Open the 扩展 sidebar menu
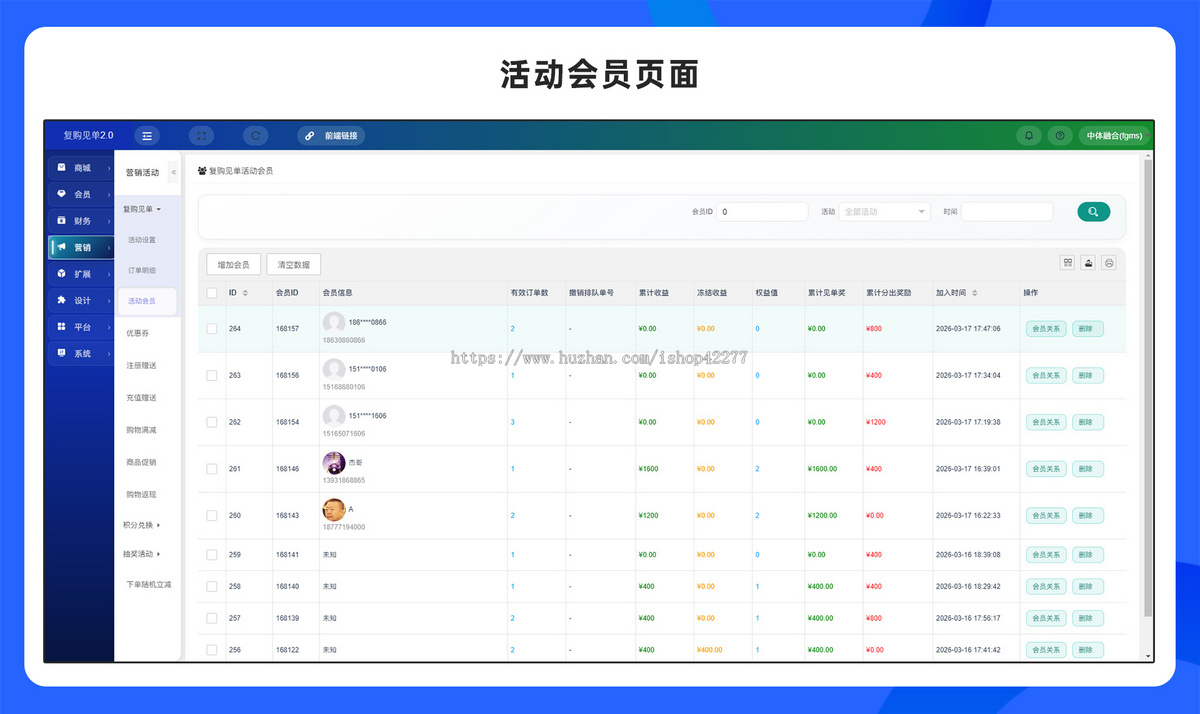 tap(81, 274)
